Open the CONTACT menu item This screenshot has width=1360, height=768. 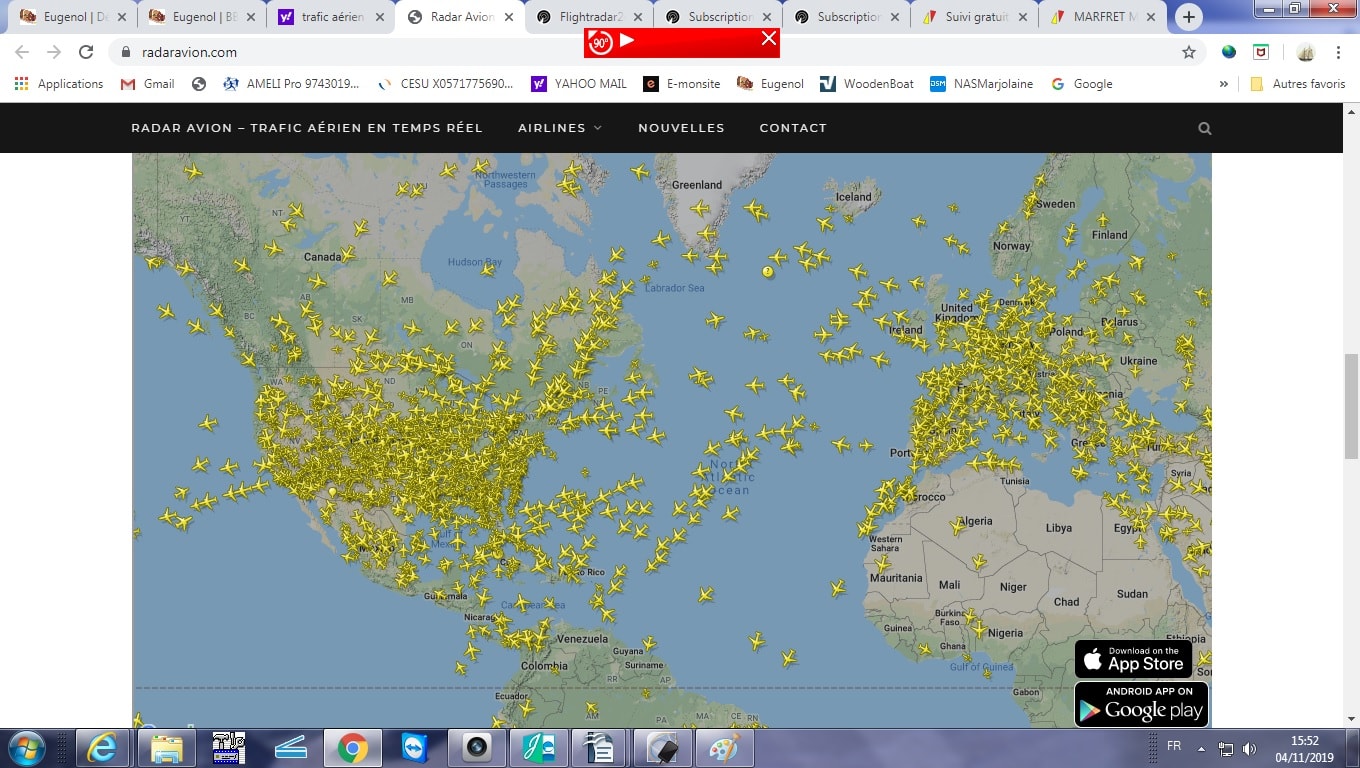793,128
